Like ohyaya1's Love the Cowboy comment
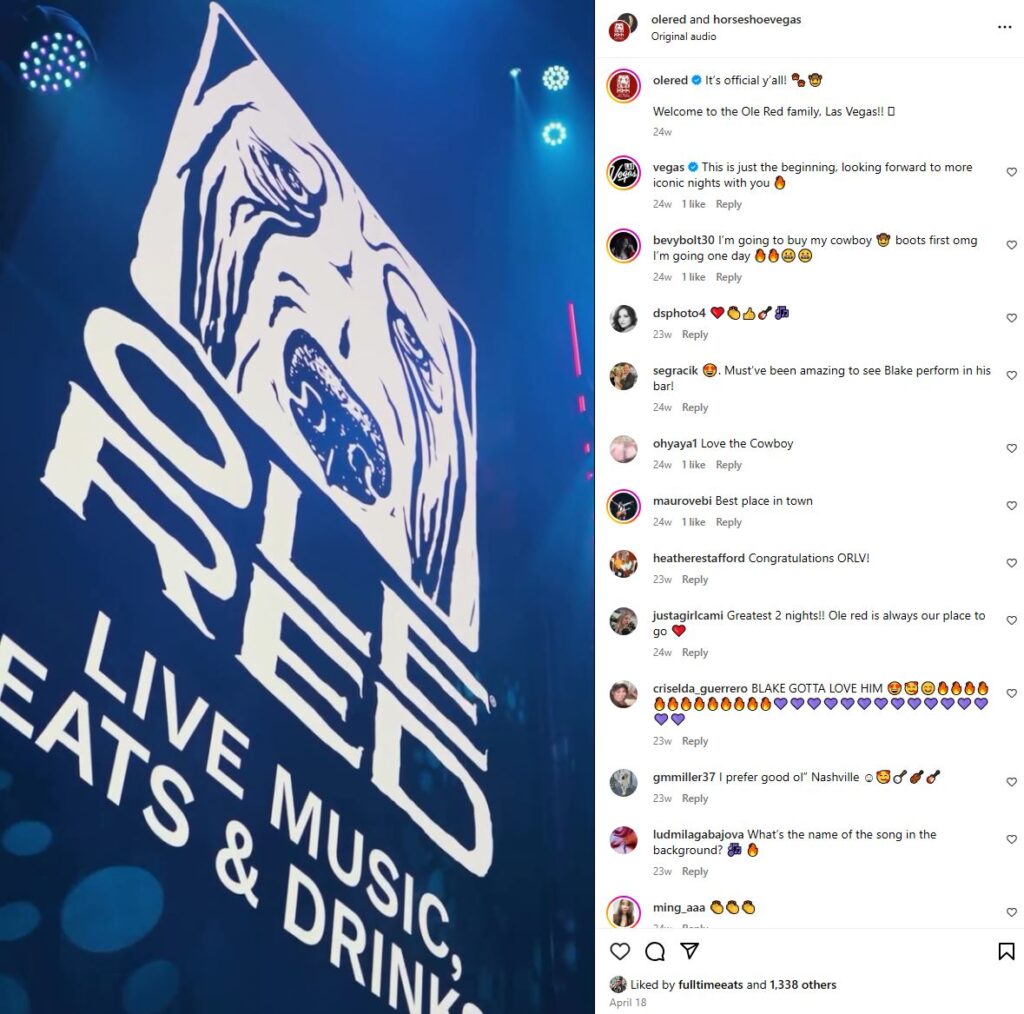 click(x=1012, y=449)
